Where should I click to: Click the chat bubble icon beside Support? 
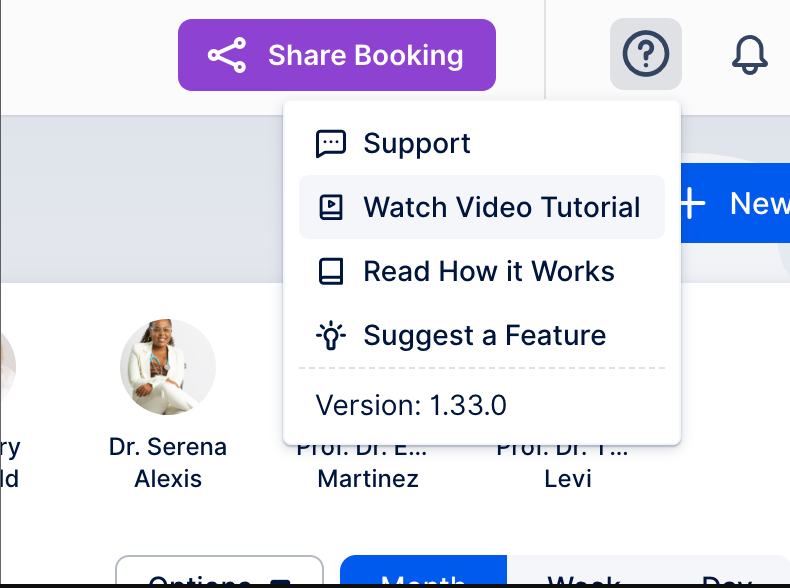331,144
